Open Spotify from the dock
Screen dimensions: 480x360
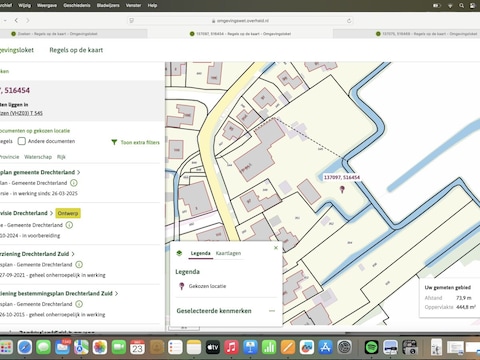click(x=371, y=347)
